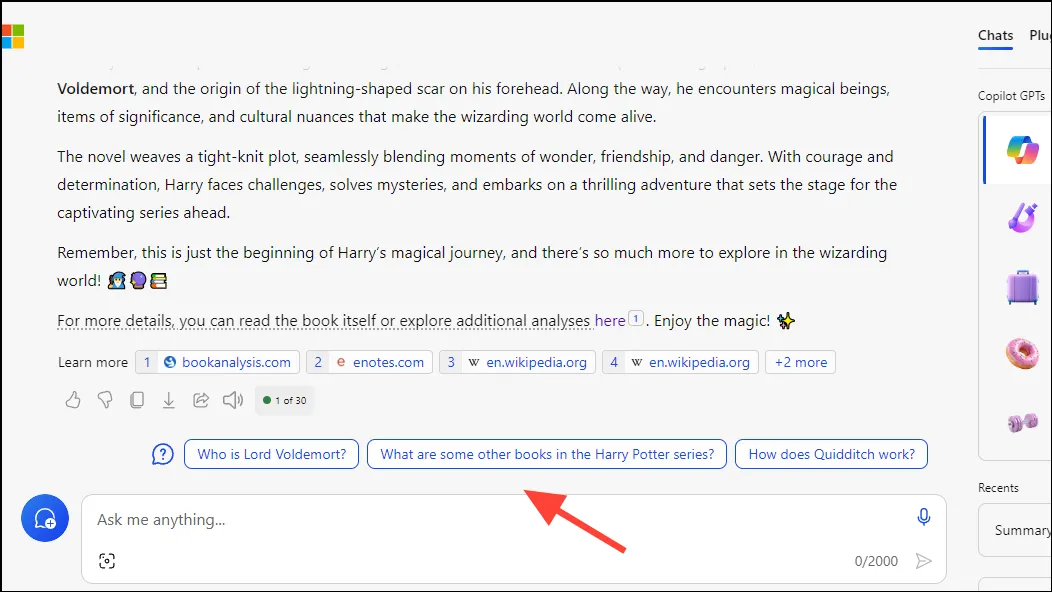
Task: Activate the microphone voice input
Action: pos(924,516)
